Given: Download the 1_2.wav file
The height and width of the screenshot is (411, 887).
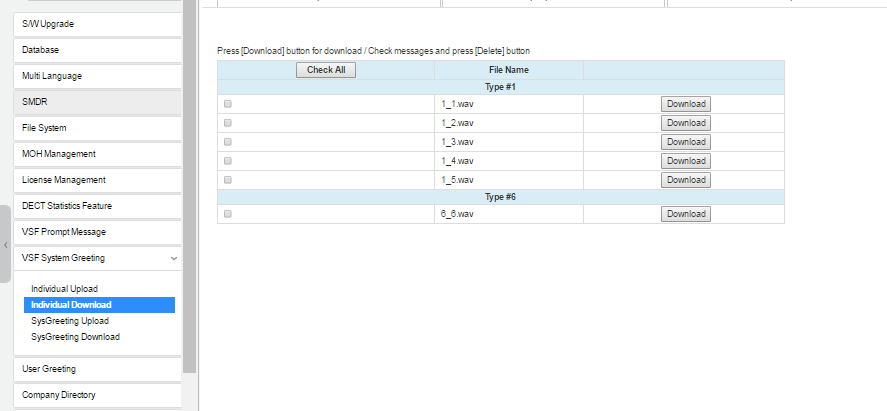Looking at the screenshot, I should [686, 123].
